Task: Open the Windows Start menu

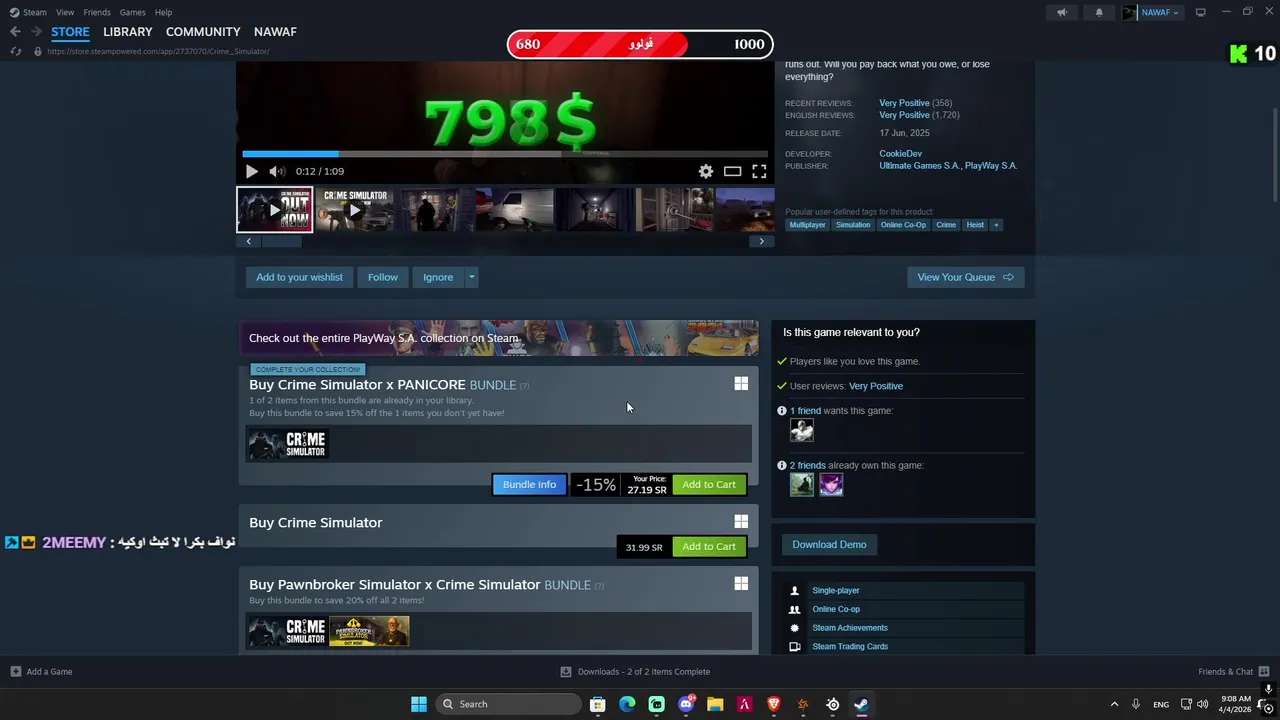Action: 419,704
